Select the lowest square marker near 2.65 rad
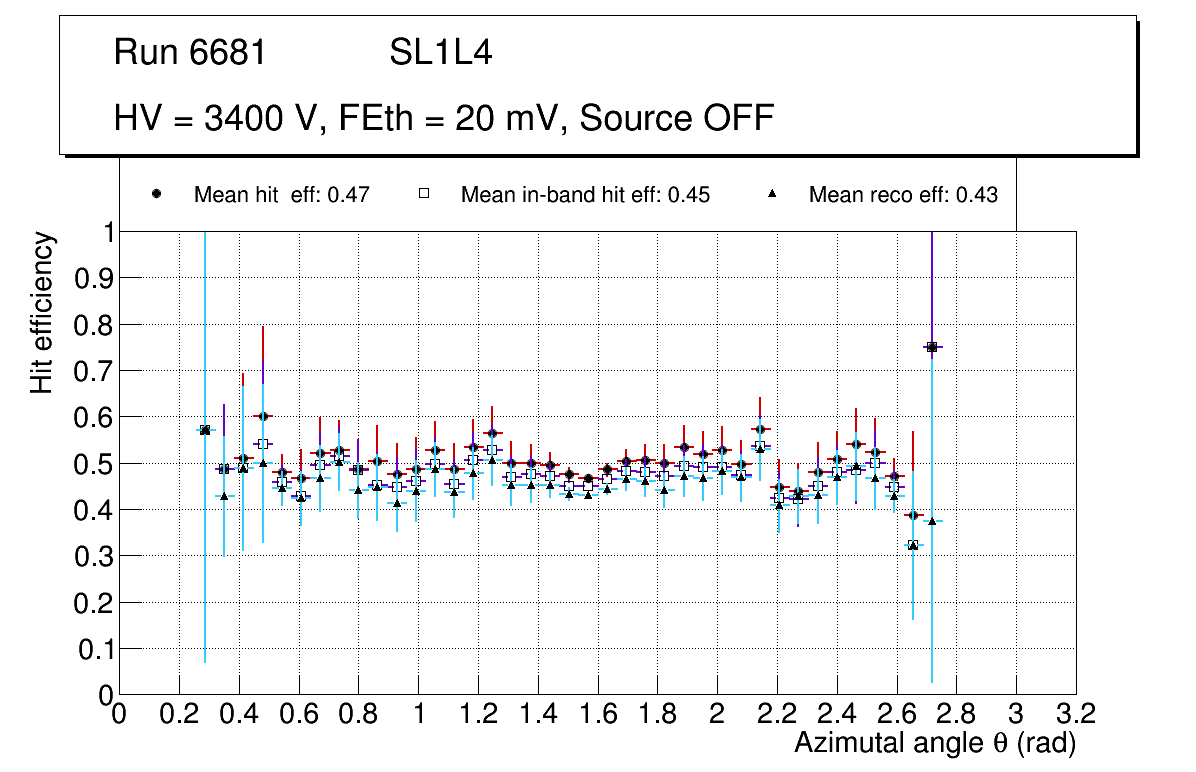This screenshot has height=772, width=1196. [912, 545]
